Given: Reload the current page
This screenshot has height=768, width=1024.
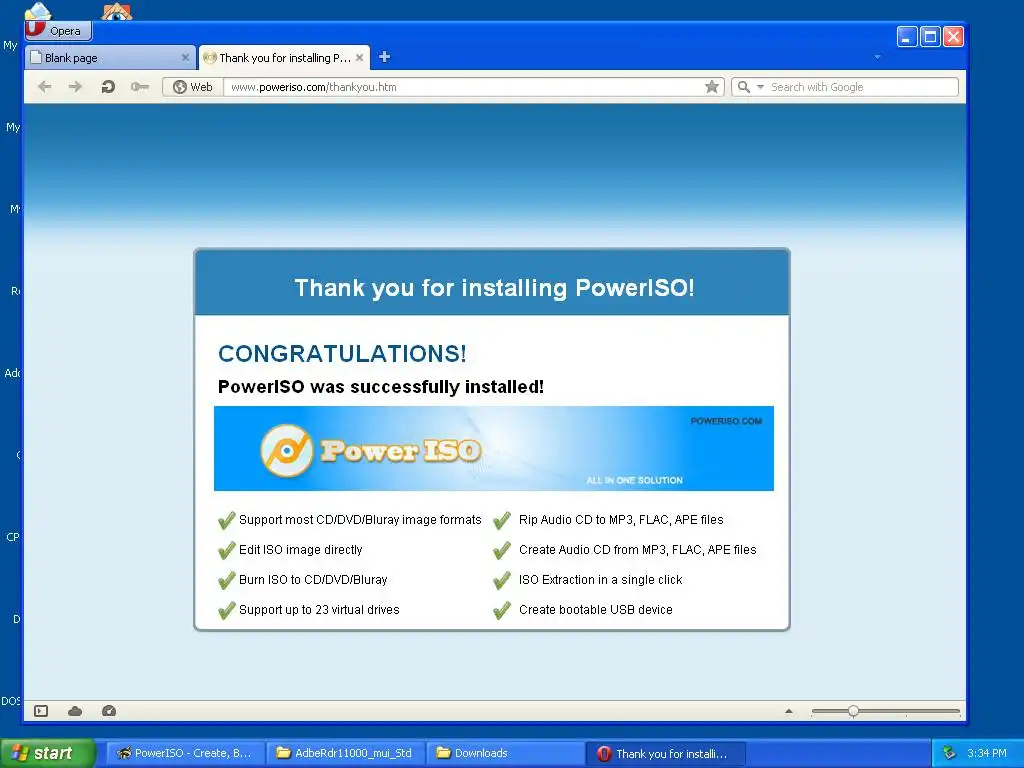Looking at the screenshot, I should pyautogui.click(x=108, y=86).
